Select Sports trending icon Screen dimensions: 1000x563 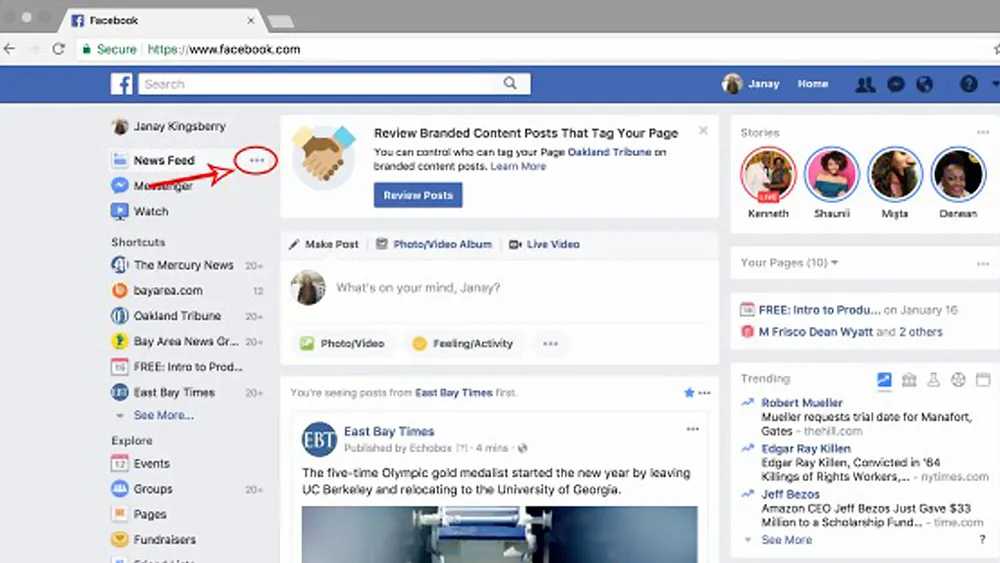pyautogui.click(x=958, y=380)
